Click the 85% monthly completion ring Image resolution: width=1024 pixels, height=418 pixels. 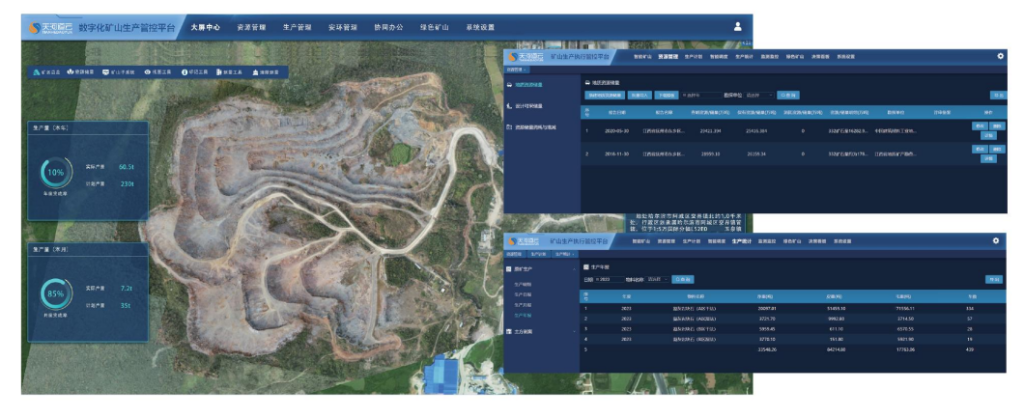(x=56, y=294)
